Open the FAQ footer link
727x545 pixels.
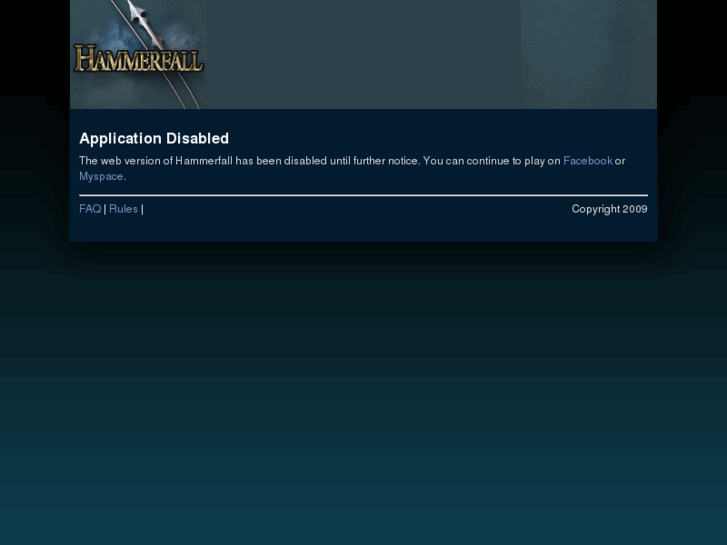(x=90, y=209)
